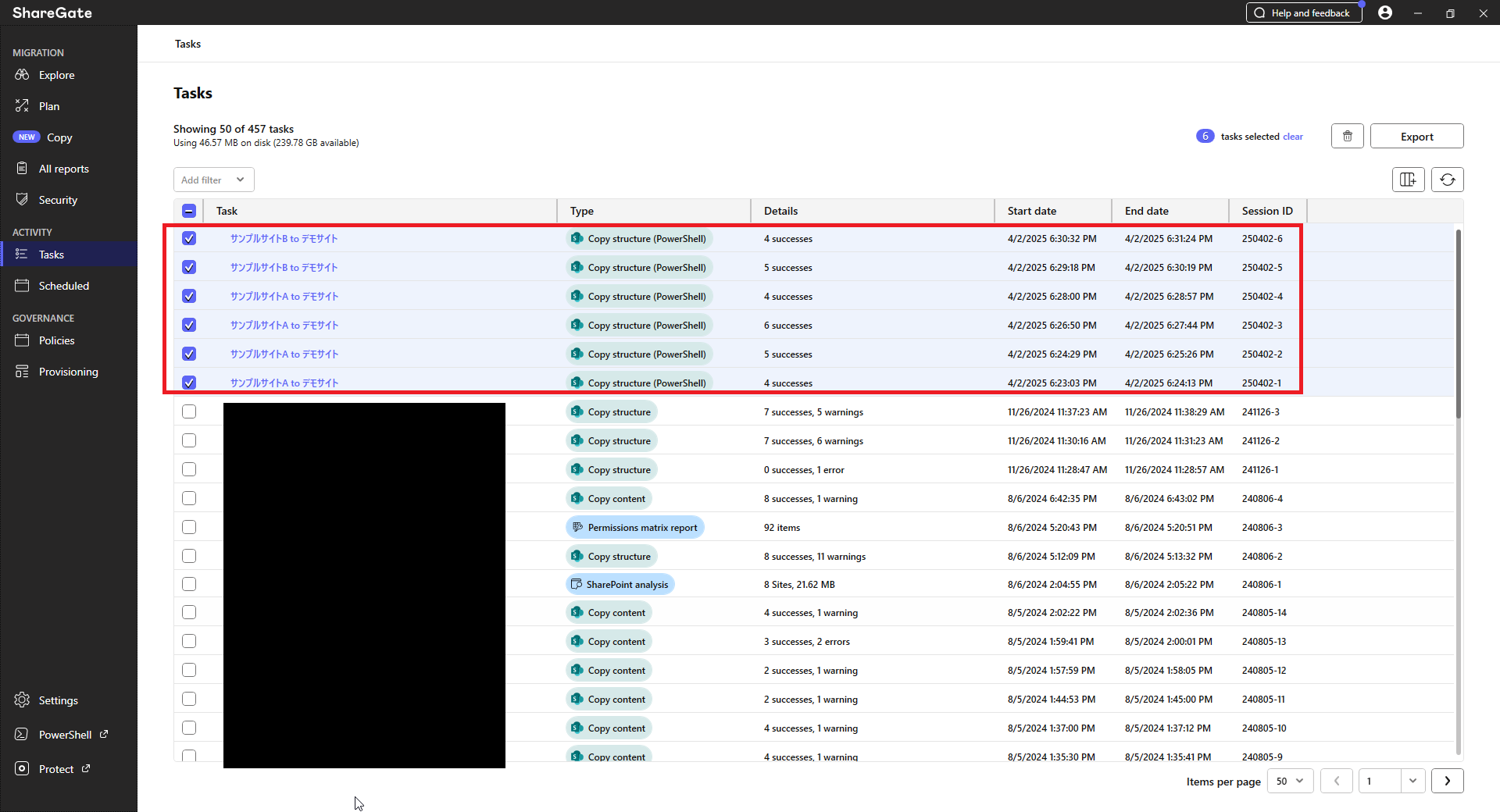Open the Add filter dropdown
Screen dimensions: 1500x812
[213, 180]
